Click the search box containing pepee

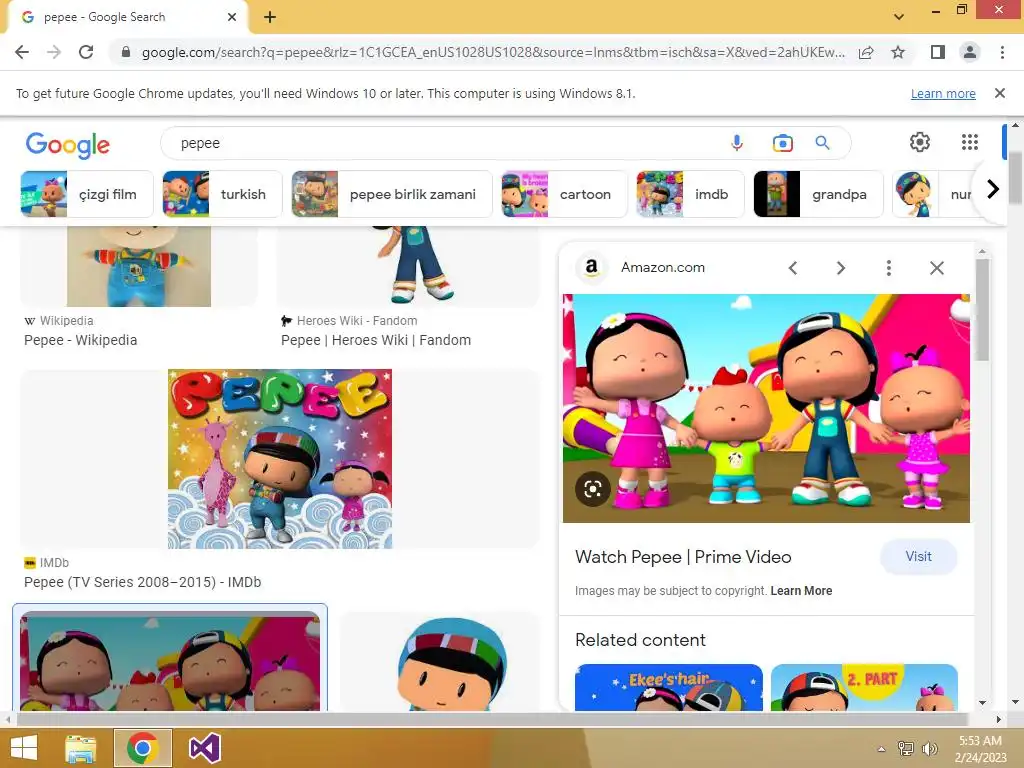tap(444, 143)
